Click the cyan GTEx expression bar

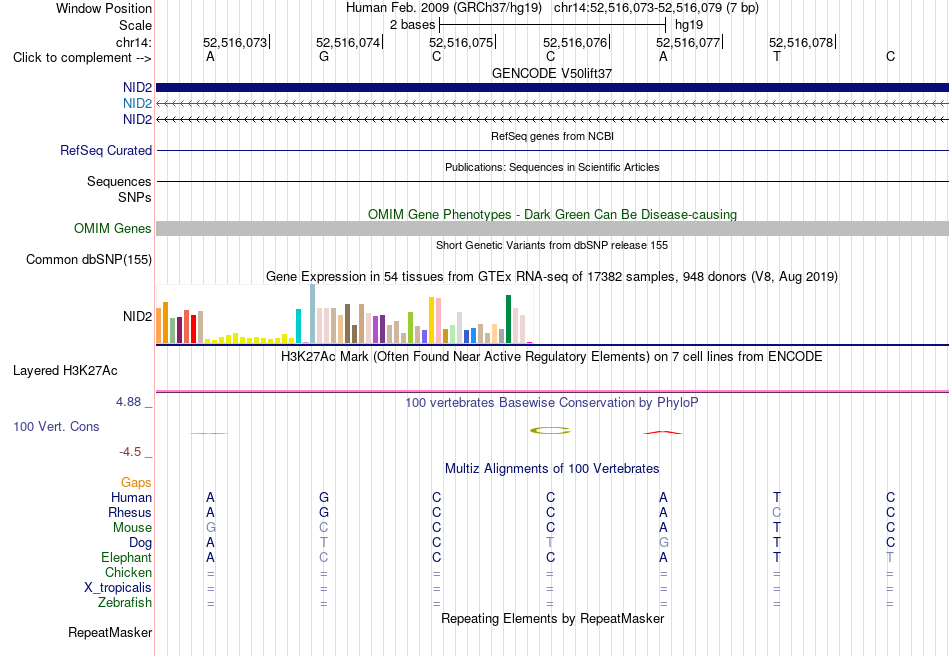298,326
